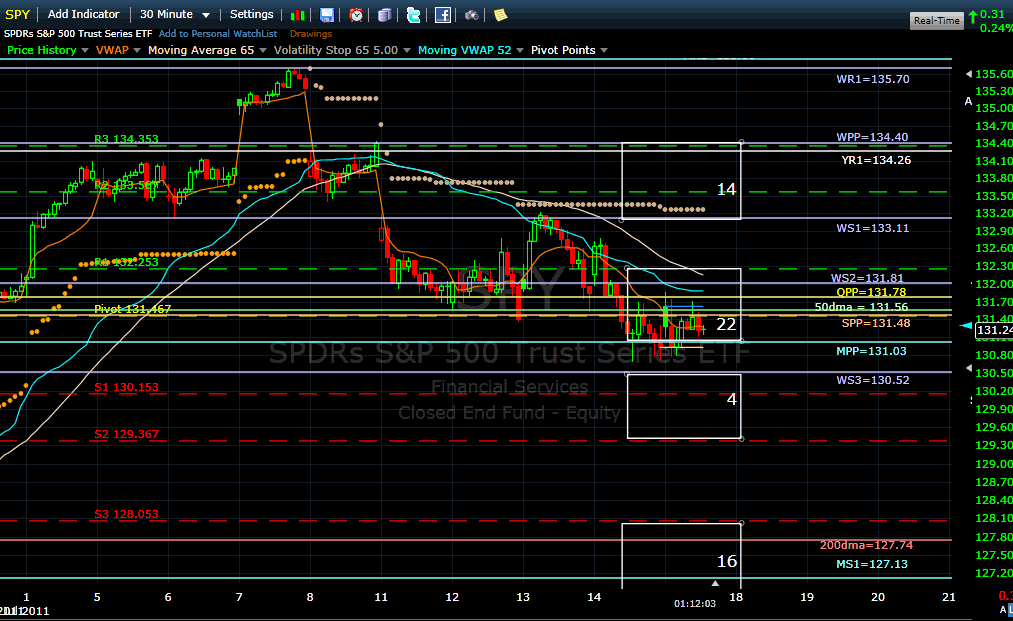
Task: Open the Settings menu
Action: click(251, 14)
